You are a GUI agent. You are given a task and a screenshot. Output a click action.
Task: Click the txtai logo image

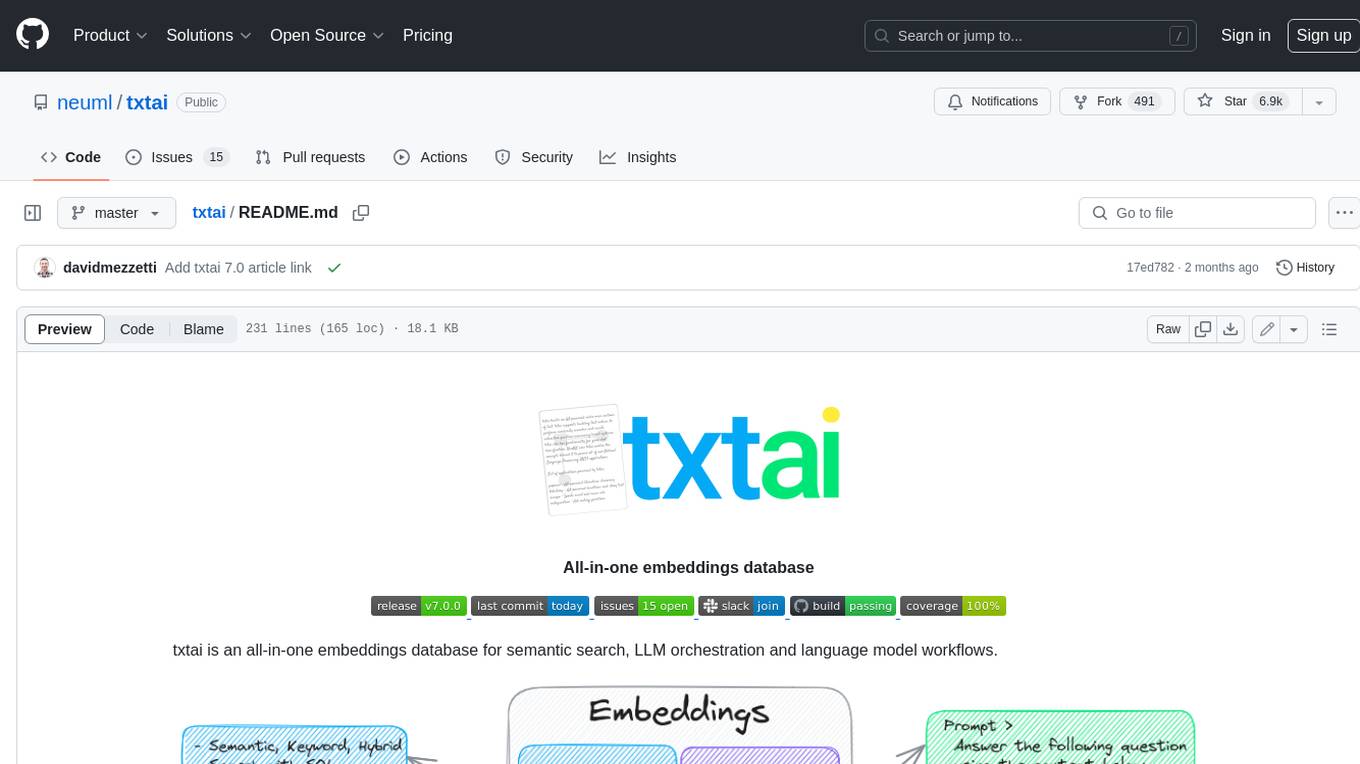(x=688, y=460)
